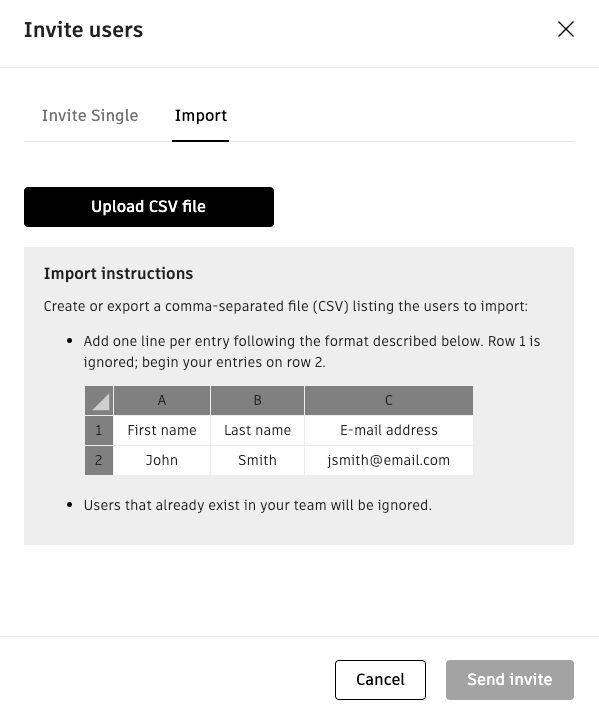Click column A header in example table
599x720 pixels.
pos(162,400)
